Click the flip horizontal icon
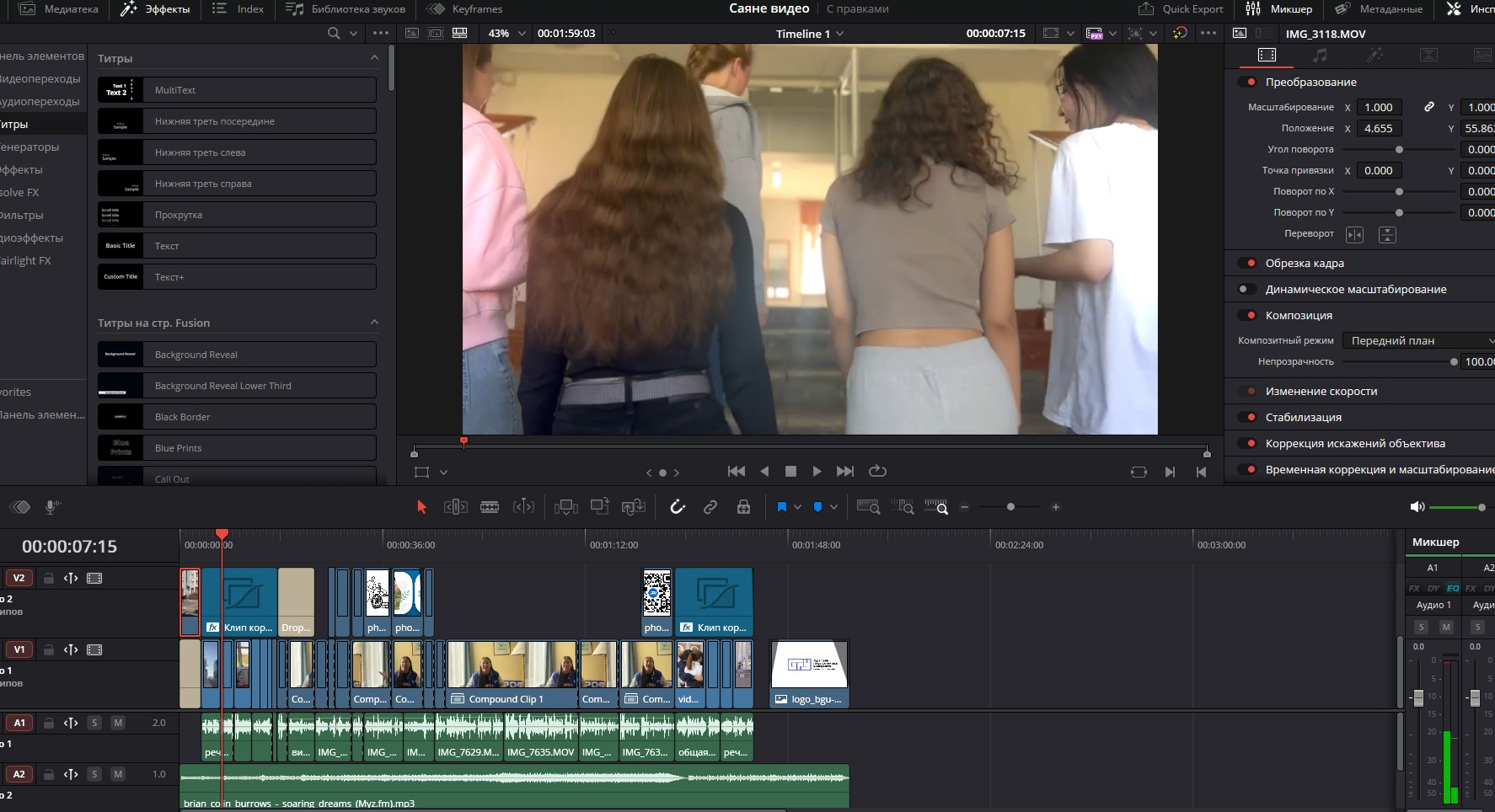 pyautogui.click(x=1354, y=234)
